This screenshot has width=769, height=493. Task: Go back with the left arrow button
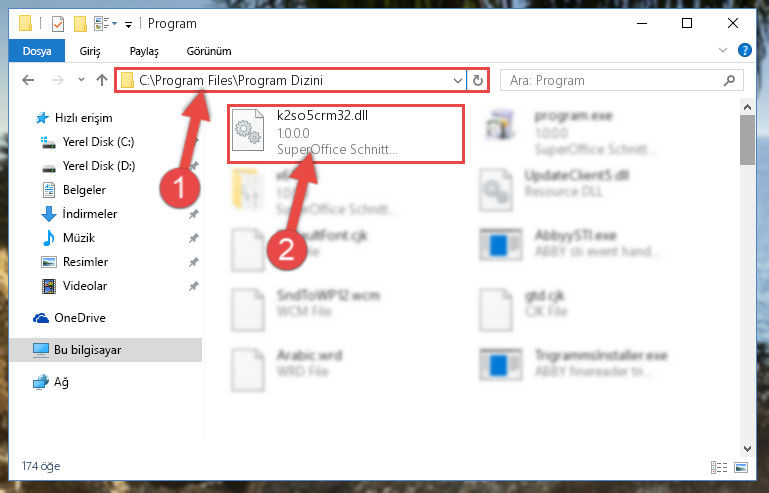[28, 80]
